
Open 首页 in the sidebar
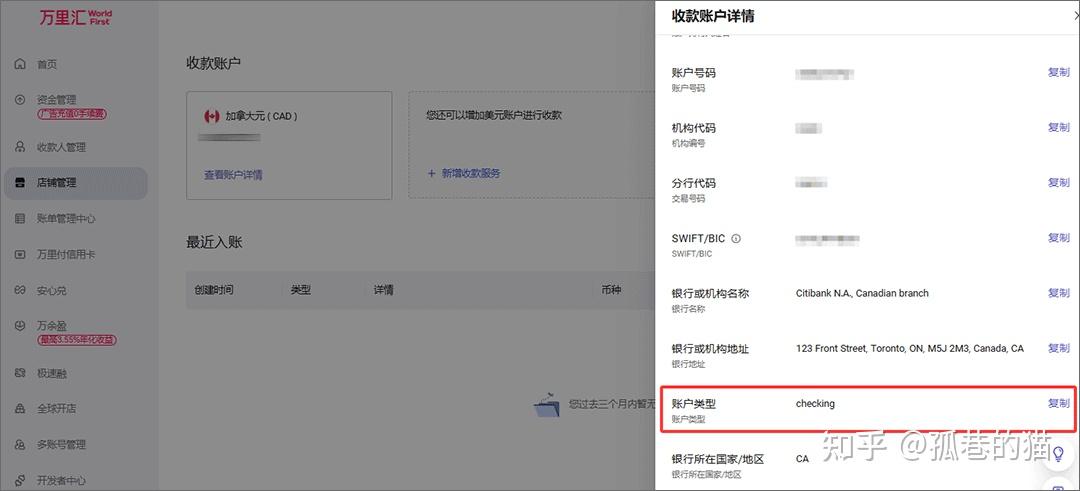coord(47,64)
